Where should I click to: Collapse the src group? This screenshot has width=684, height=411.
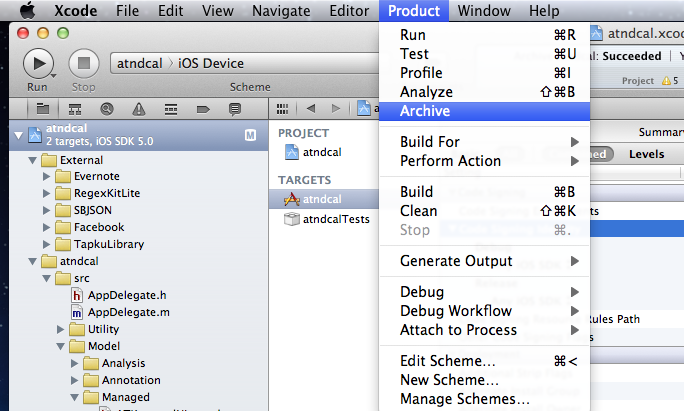click(x=46, y=278)
